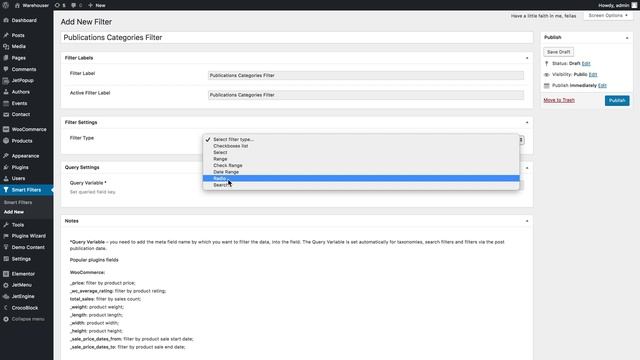Click the updates counter icon
The width and height of the screenshot is (640, 360).
(57, 5)
